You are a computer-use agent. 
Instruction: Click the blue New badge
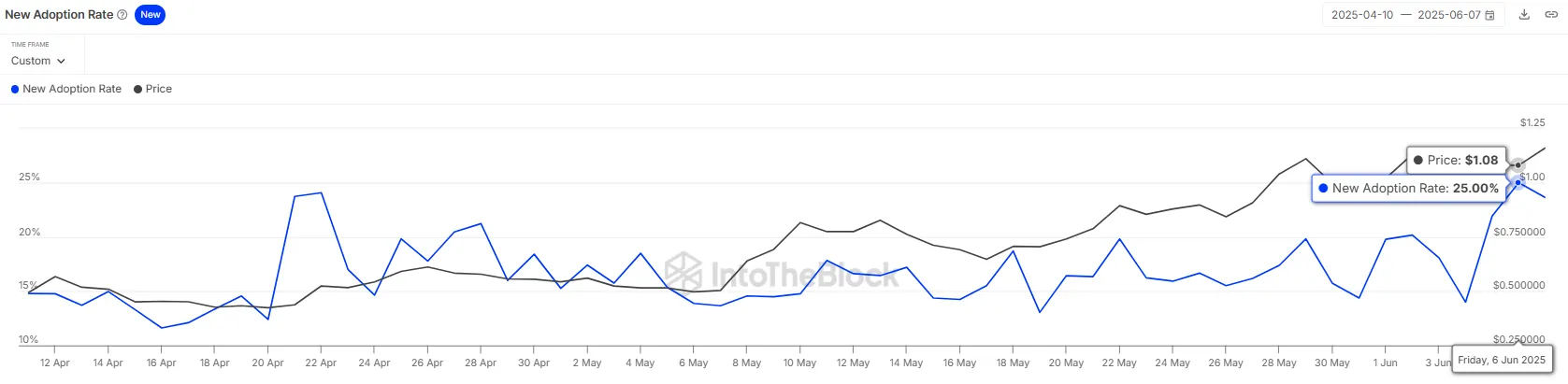pos(150,15)
